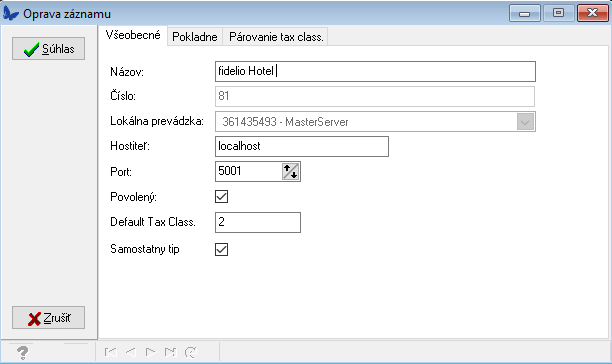The height and width of the screenshot is (364, 612).
Task: Toggle the Samostatny tip checkbox
Action: (221, 249)
